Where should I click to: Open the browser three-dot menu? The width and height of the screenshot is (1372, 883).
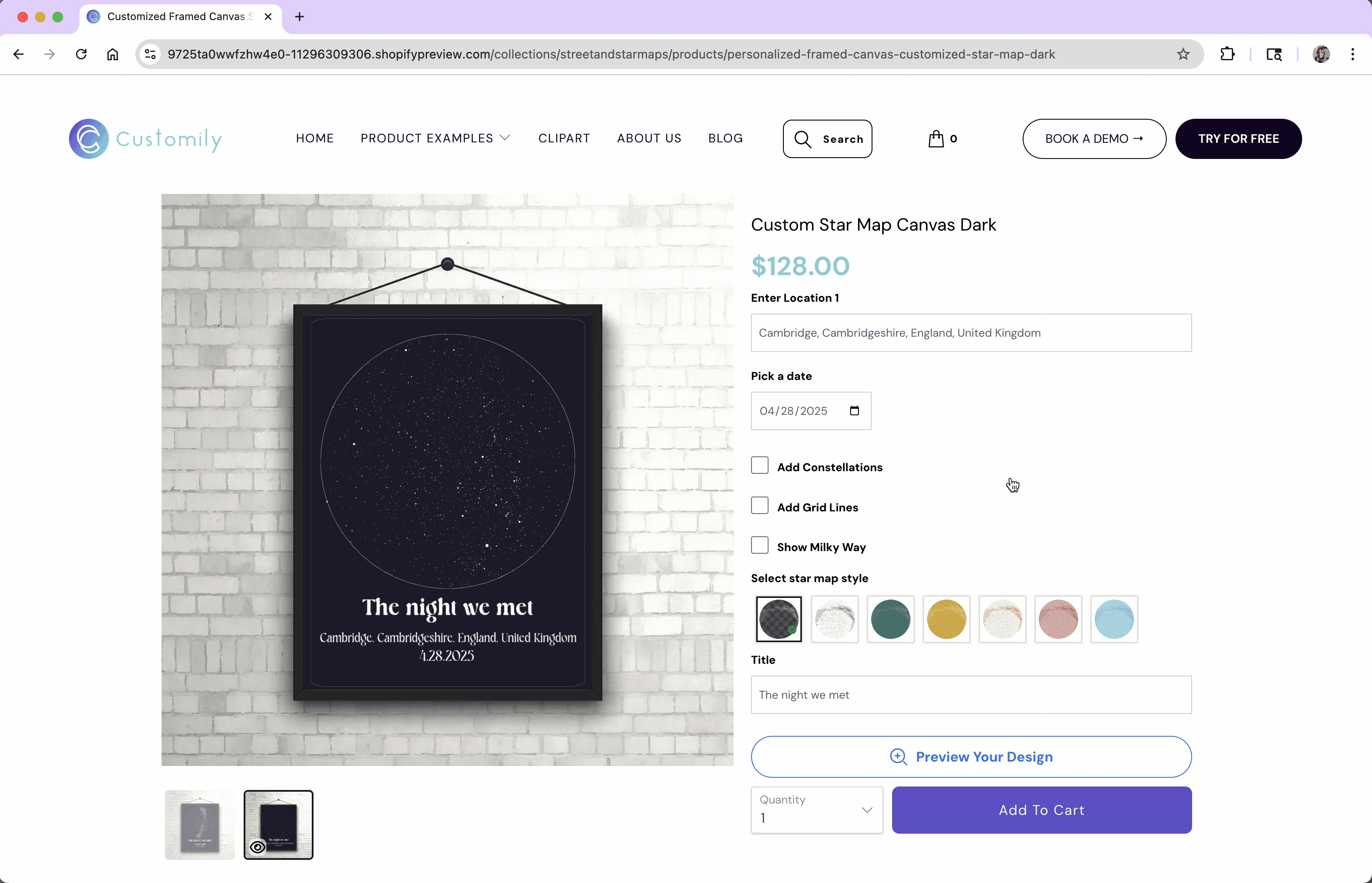(1352, 54)
